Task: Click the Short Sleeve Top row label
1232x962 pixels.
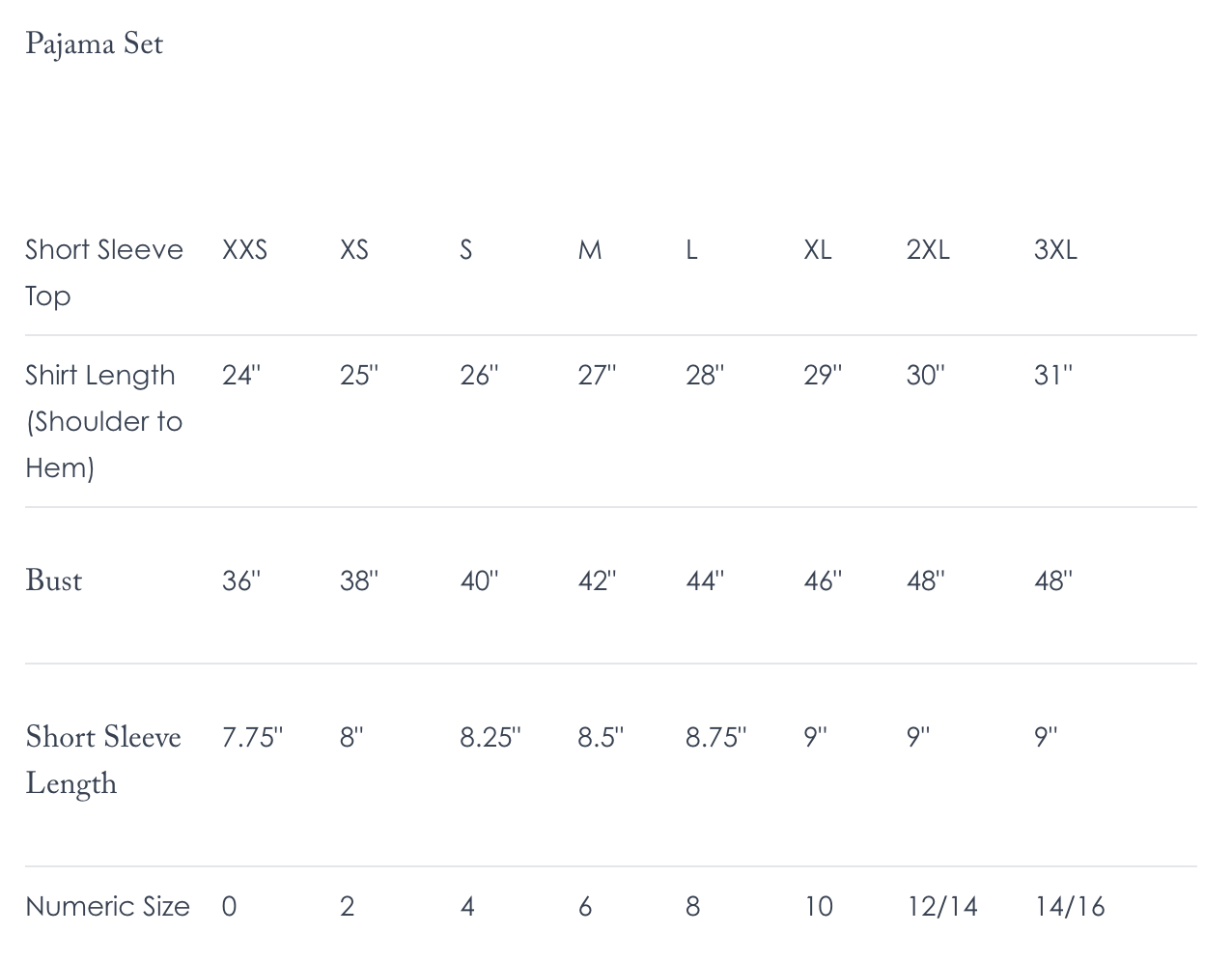Action: click(x=104, y=272)
